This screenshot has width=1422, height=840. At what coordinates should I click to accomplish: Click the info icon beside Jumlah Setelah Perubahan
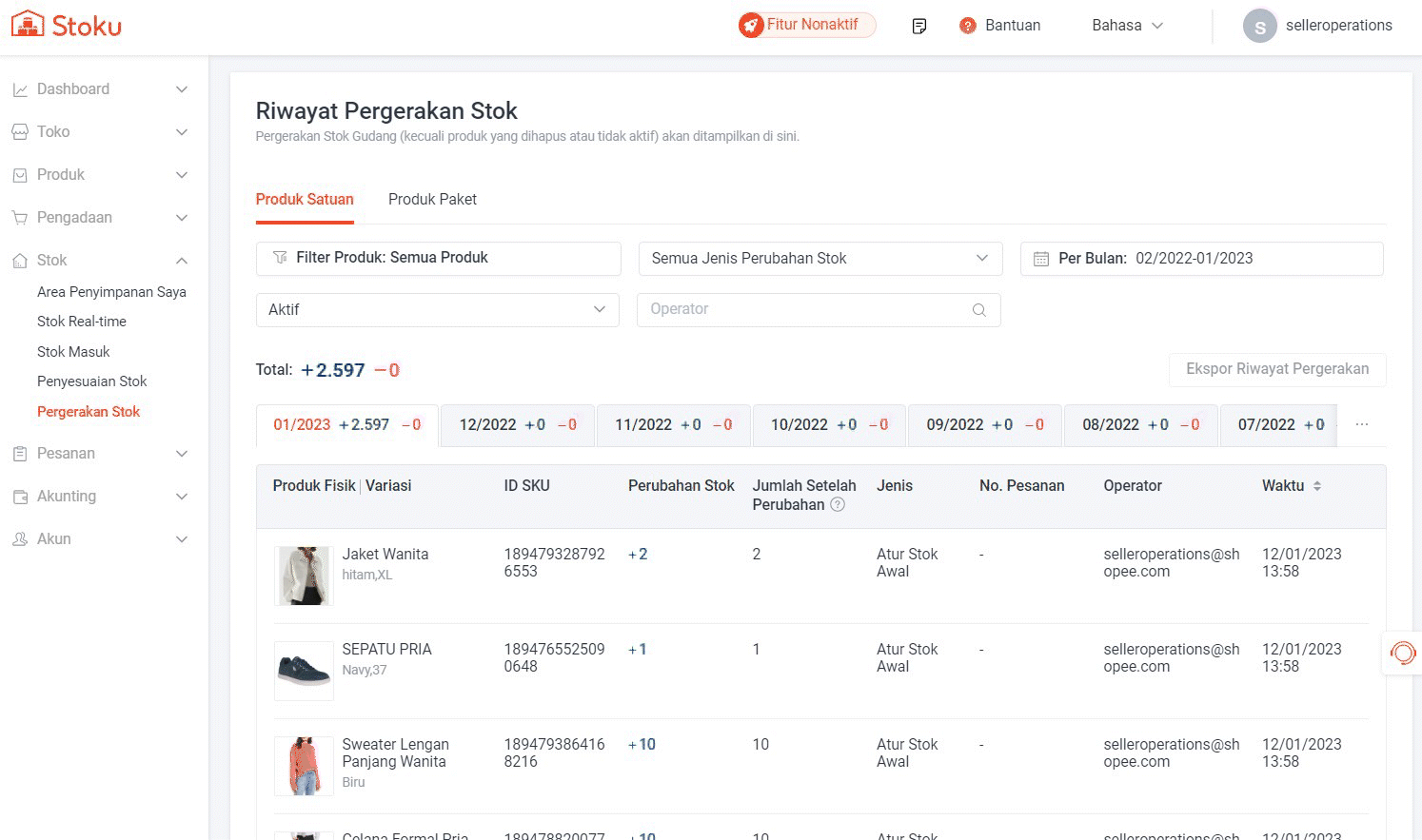pyautogui.click(x=838, y=505)
